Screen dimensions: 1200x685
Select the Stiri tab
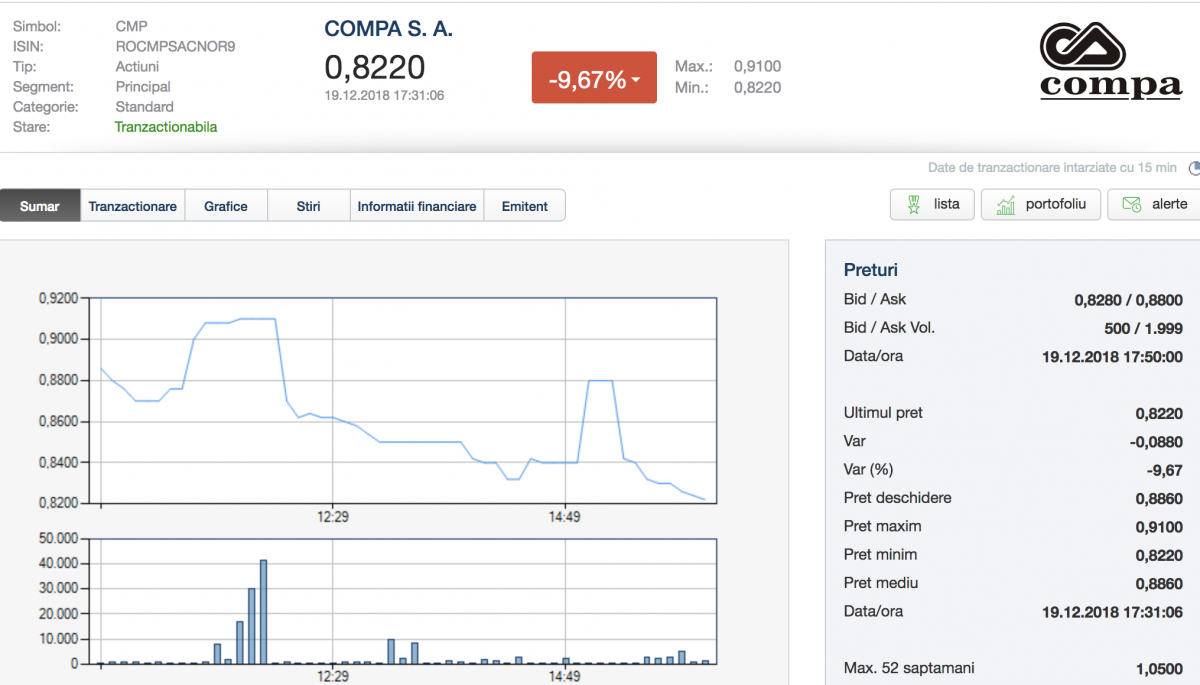pos(308,206)
